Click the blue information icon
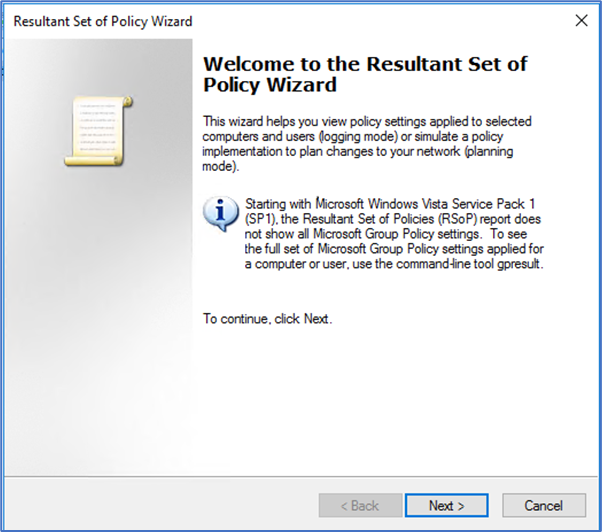This screenshot has width=602, height=532. (x=217, y=212)
